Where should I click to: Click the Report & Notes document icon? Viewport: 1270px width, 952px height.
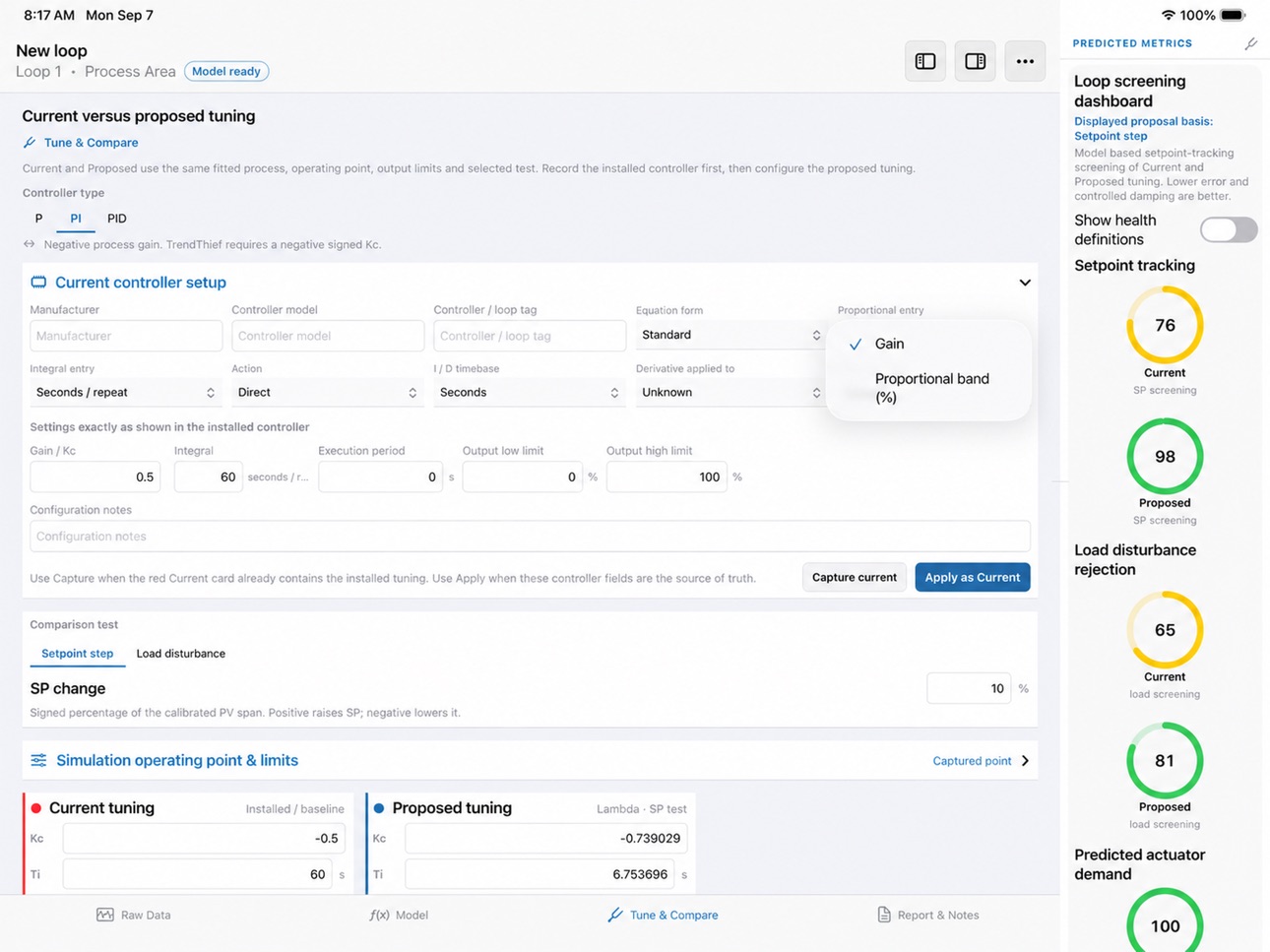(884, 915)
